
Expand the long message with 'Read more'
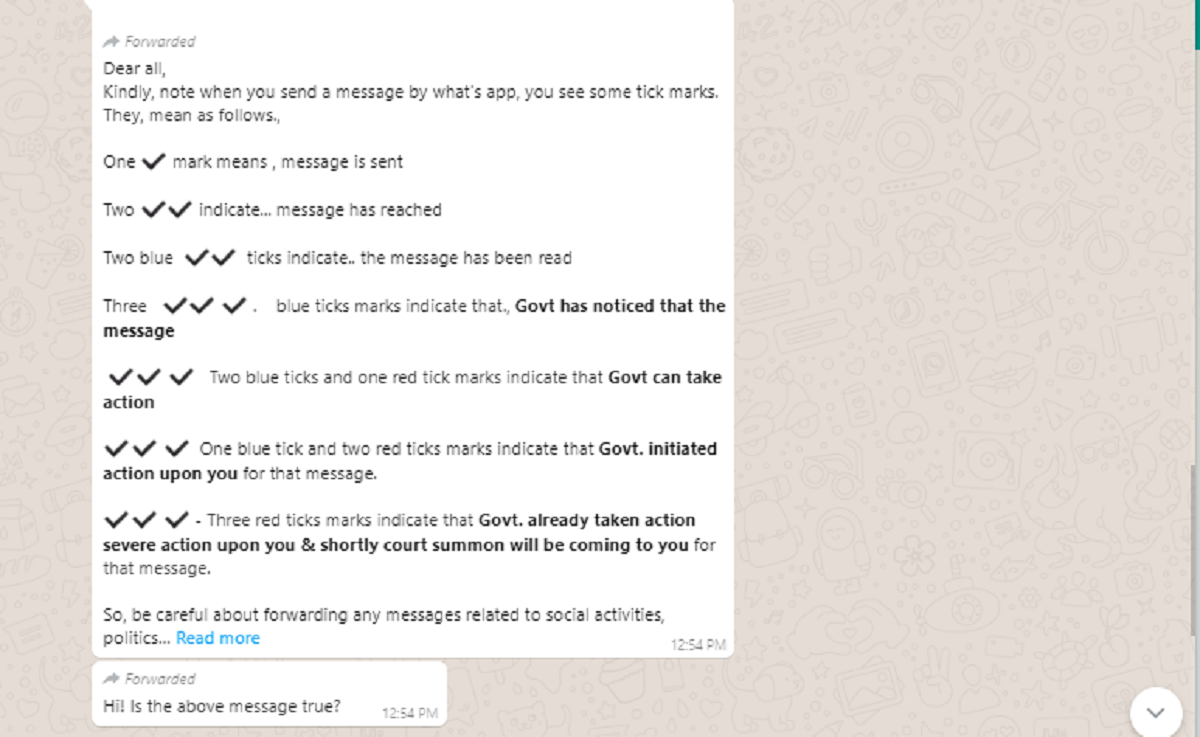point(218,638)
